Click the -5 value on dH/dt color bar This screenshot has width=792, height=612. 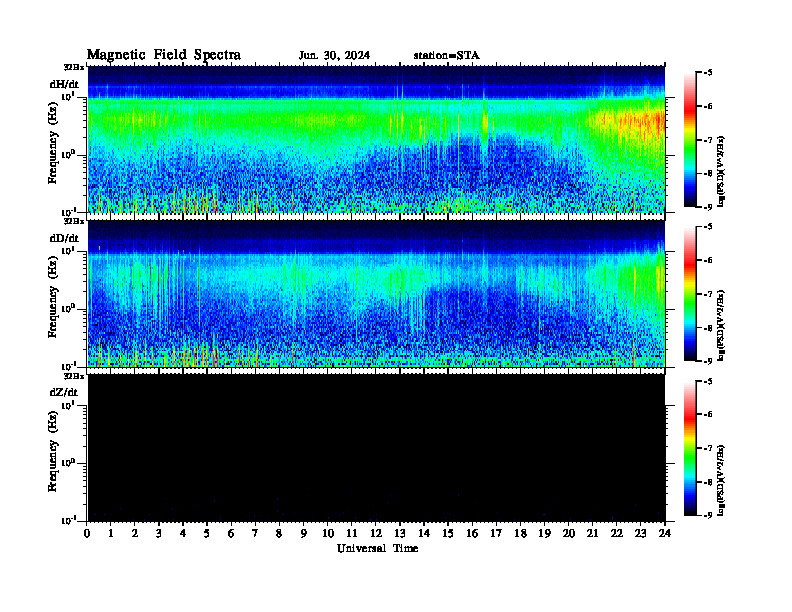point(707,73)
